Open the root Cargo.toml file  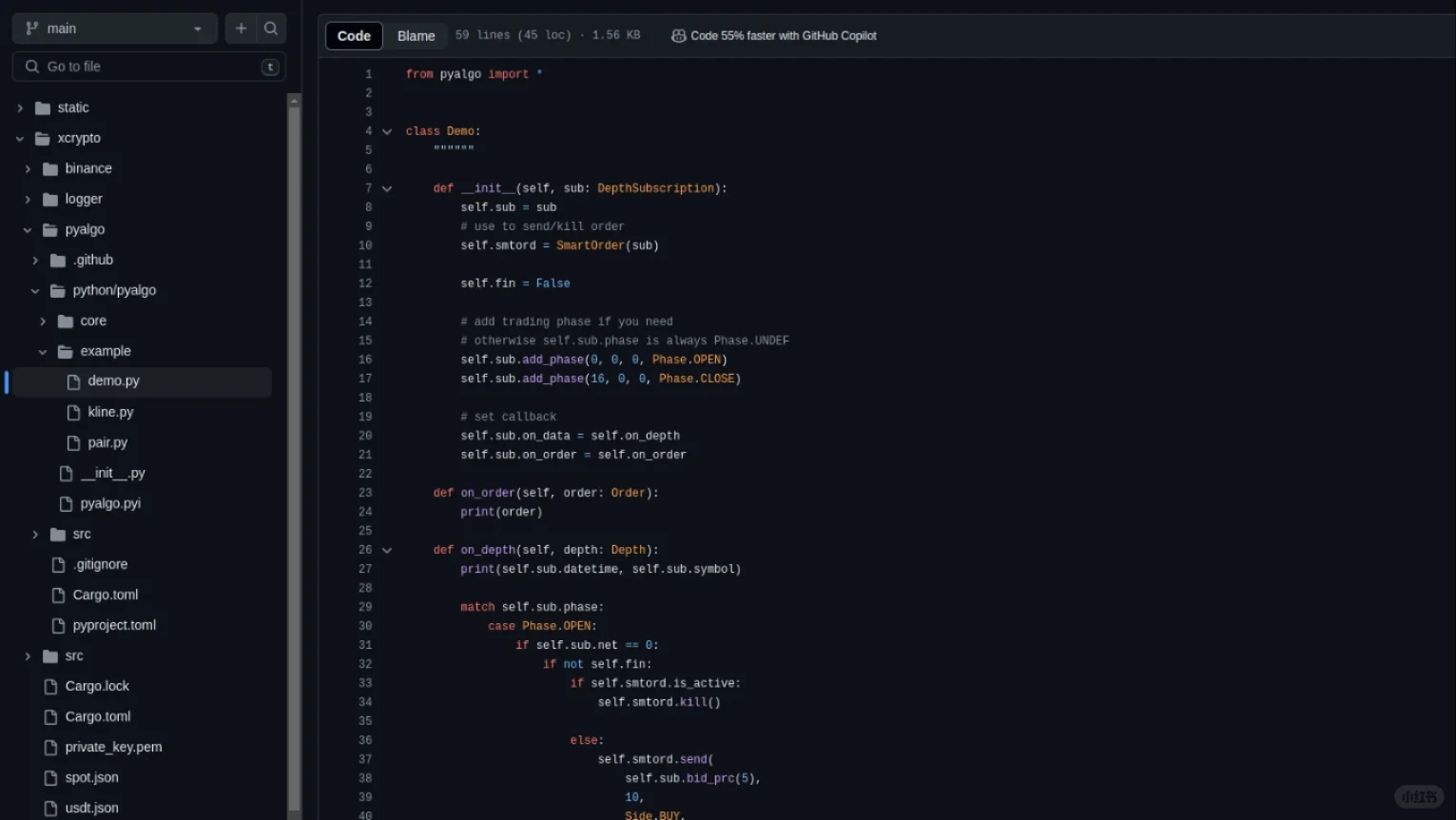click(x=98, y=716)
